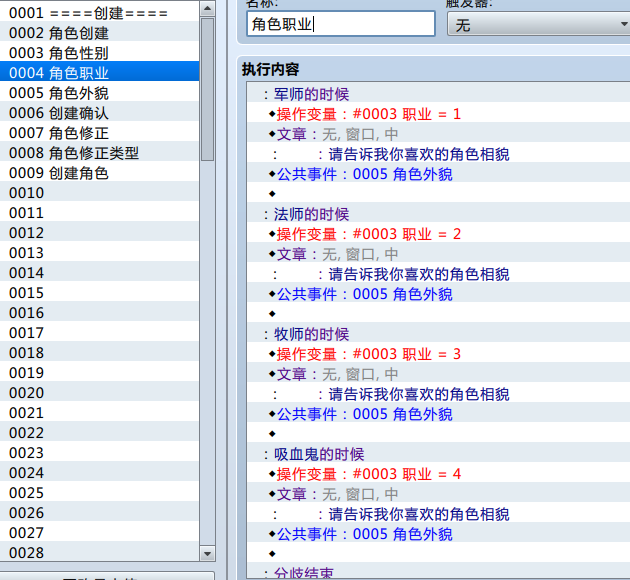Viewport: 630px width, 580px height.
Task: Select command 操作变量 #0003 职业 = 1
Action: coord(439,114)
